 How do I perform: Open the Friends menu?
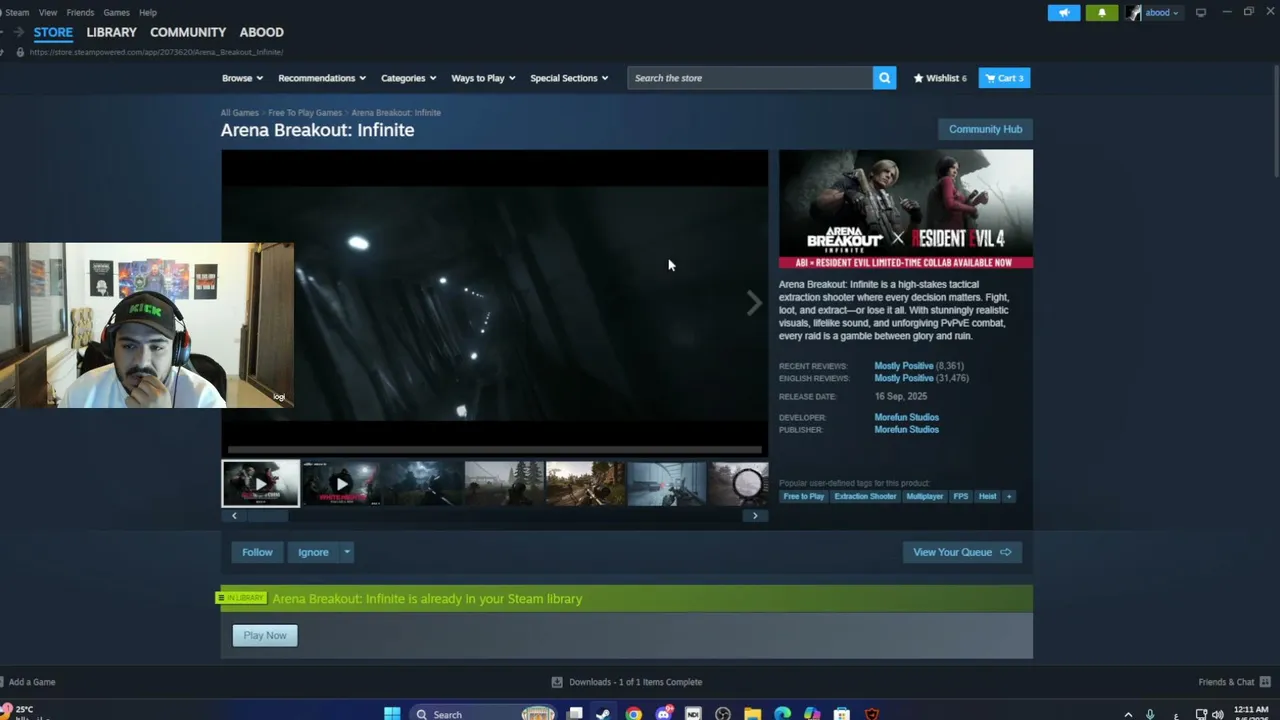[x=80, y=13]
